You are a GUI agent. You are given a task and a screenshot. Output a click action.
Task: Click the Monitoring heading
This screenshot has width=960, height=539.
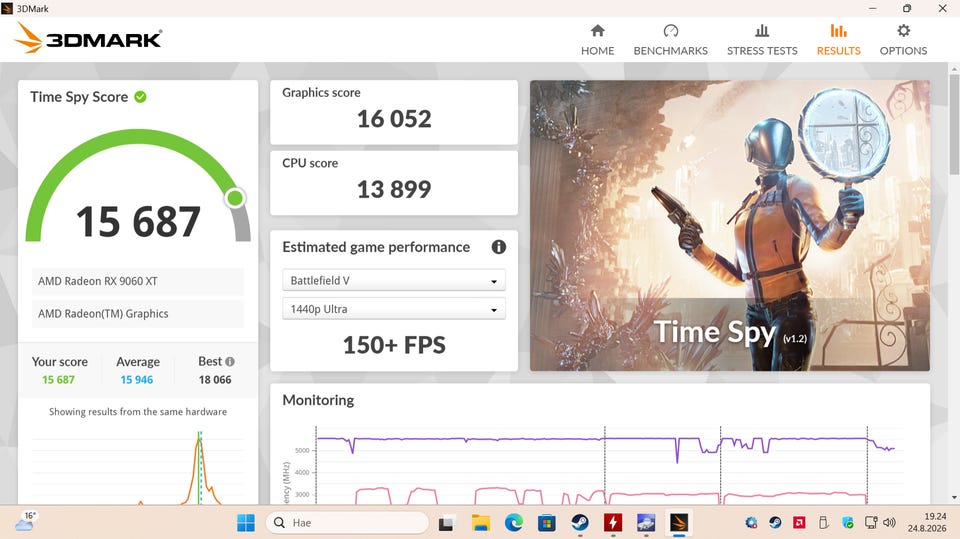click(x=318, y=400)
